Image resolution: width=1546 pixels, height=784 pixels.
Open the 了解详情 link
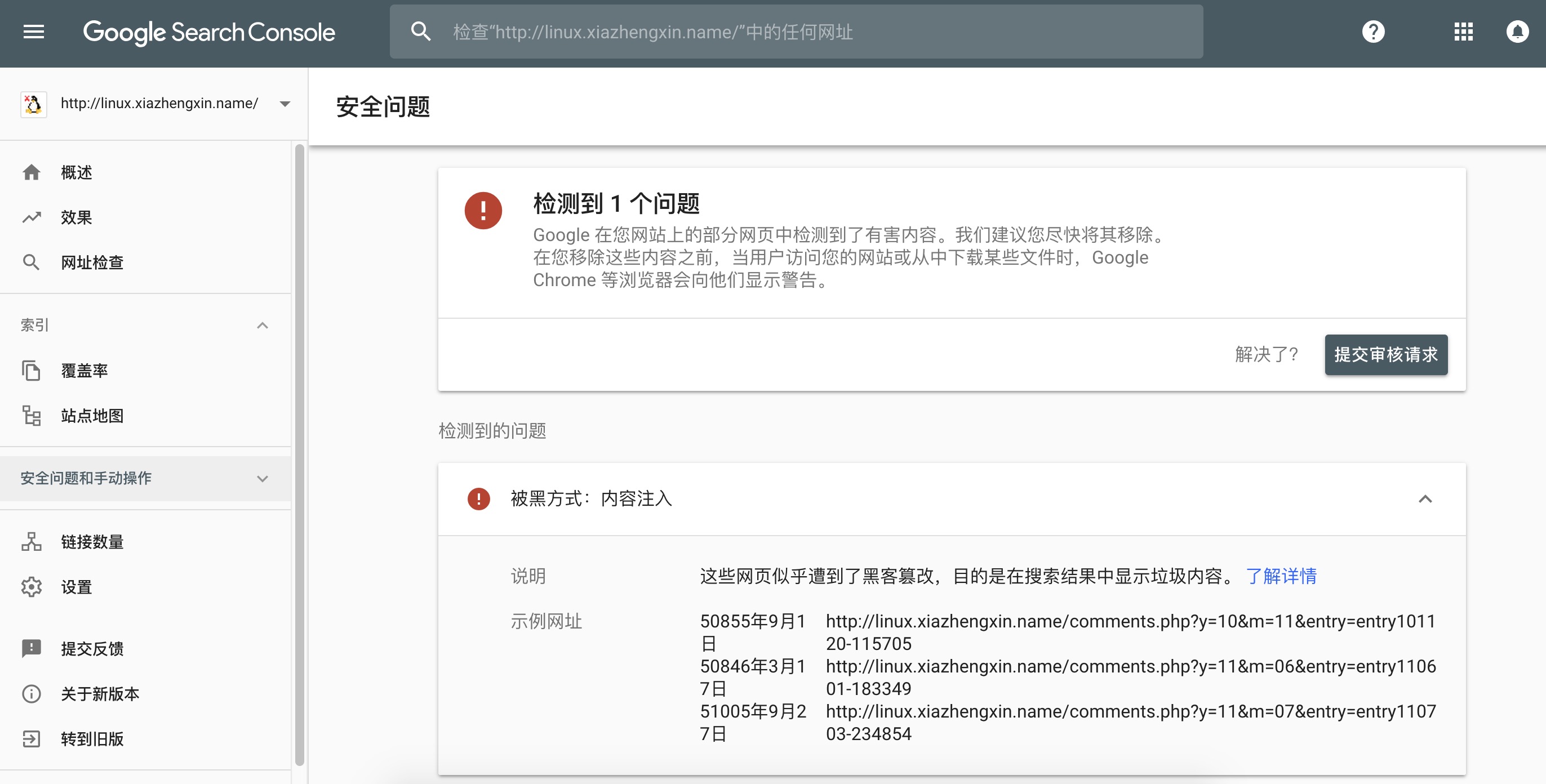(x=1282, y=576)
